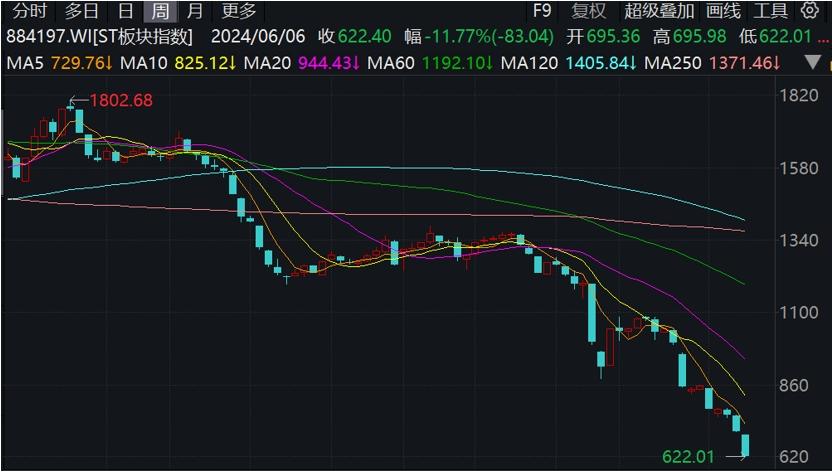This screenshot has width=832, height=472.
Task: Click the MA120 1405.84 indicator label
Action: (x=569, y=63)
